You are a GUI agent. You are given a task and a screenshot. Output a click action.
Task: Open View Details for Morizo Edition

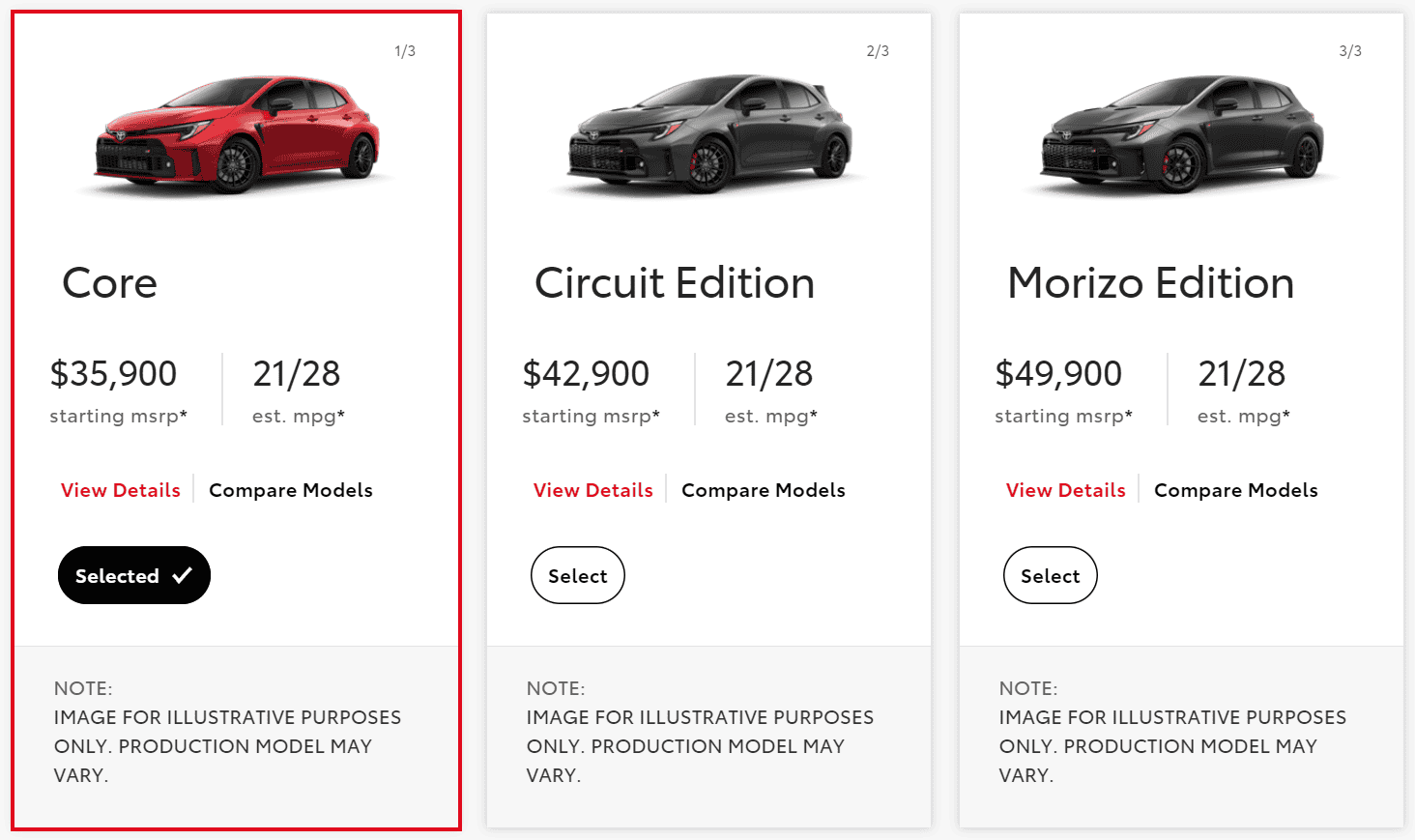pyautogui.click(x=1066, y=490)
